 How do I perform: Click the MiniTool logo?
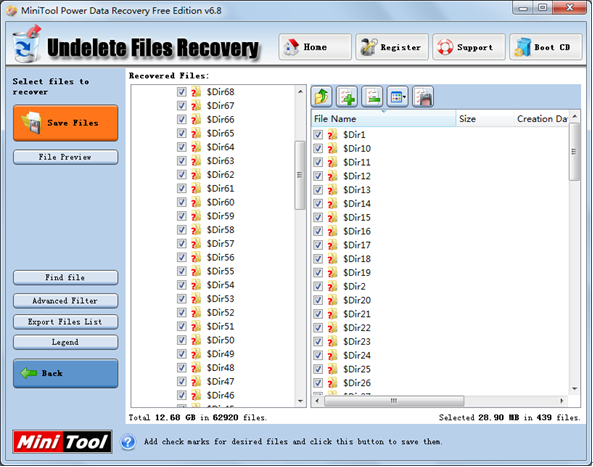click(x=62, y=442)
